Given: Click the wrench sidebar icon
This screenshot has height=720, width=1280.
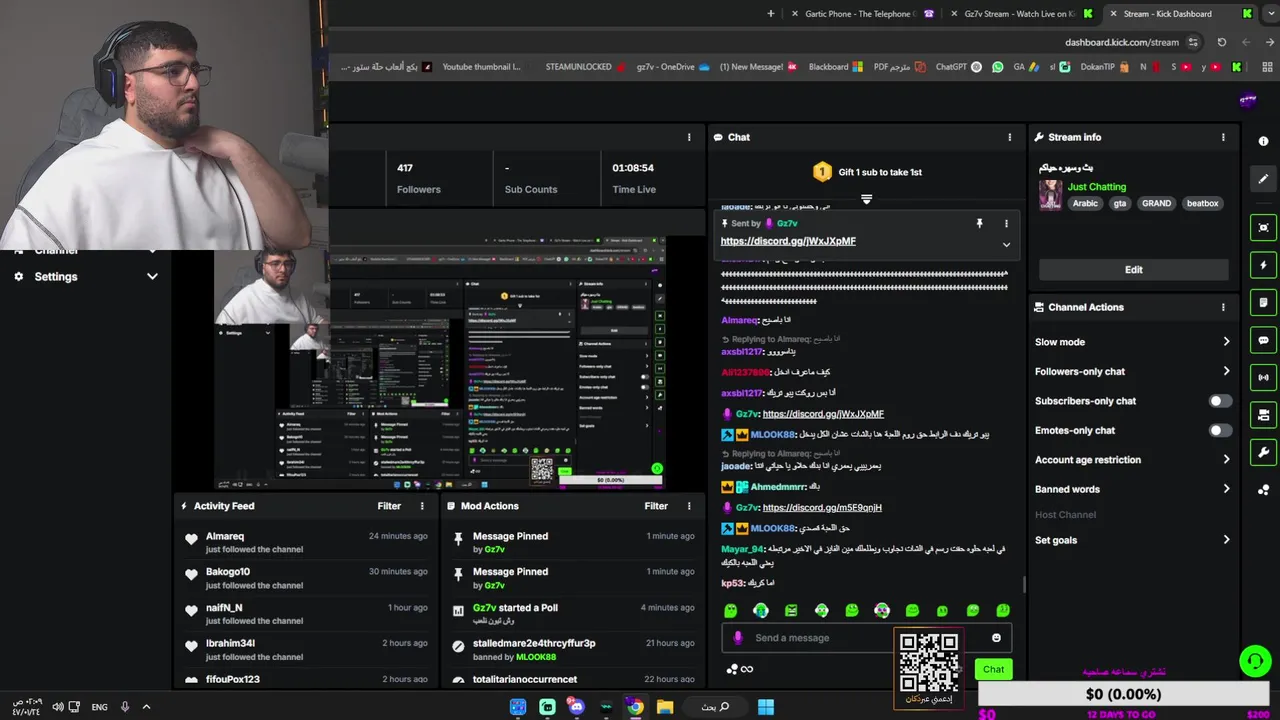Looking at the screenshot, I should (x=1263, y=452).
